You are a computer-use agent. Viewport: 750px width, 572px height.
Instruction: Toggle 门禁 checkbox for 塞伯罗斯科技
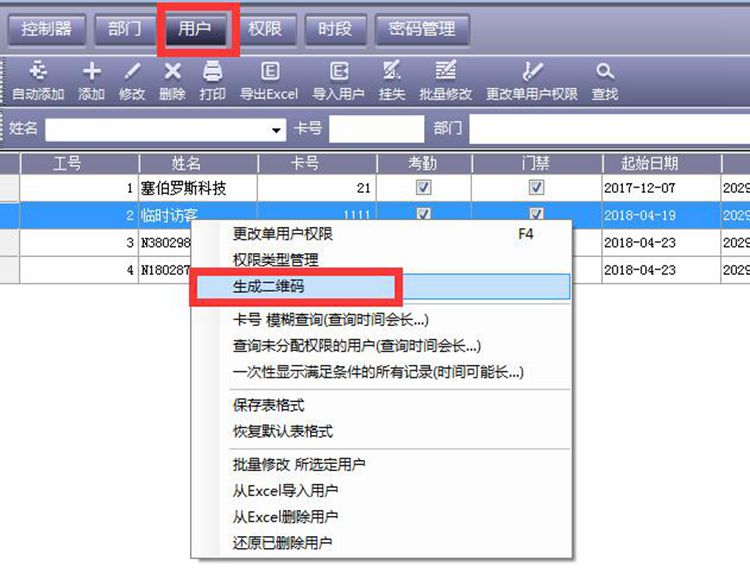[x=536, y=188]
